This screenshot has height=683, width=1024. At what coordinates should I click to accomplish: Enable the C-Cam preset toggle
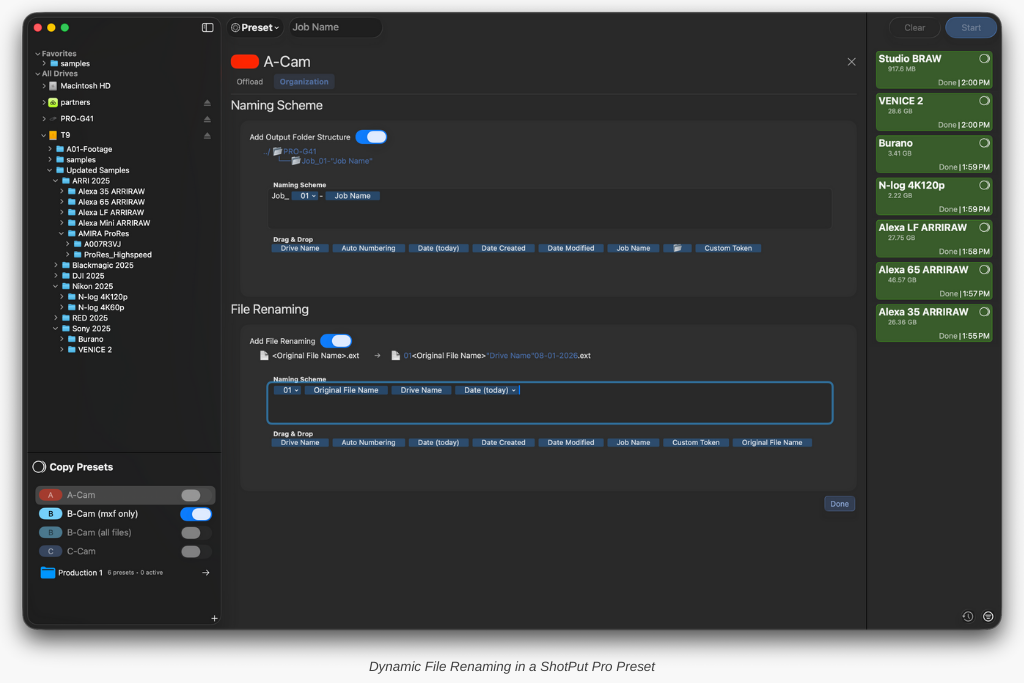(x=196, y=551)
